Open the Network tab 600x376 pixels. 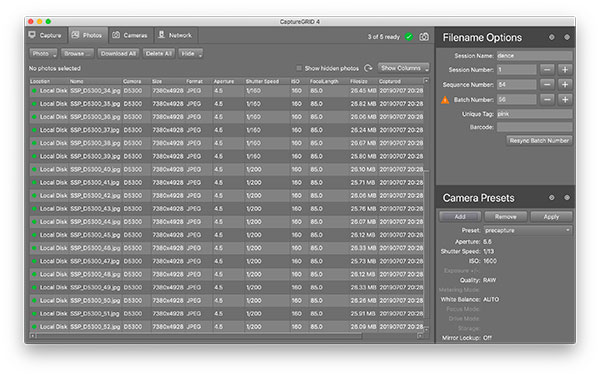tap(176, 35)
